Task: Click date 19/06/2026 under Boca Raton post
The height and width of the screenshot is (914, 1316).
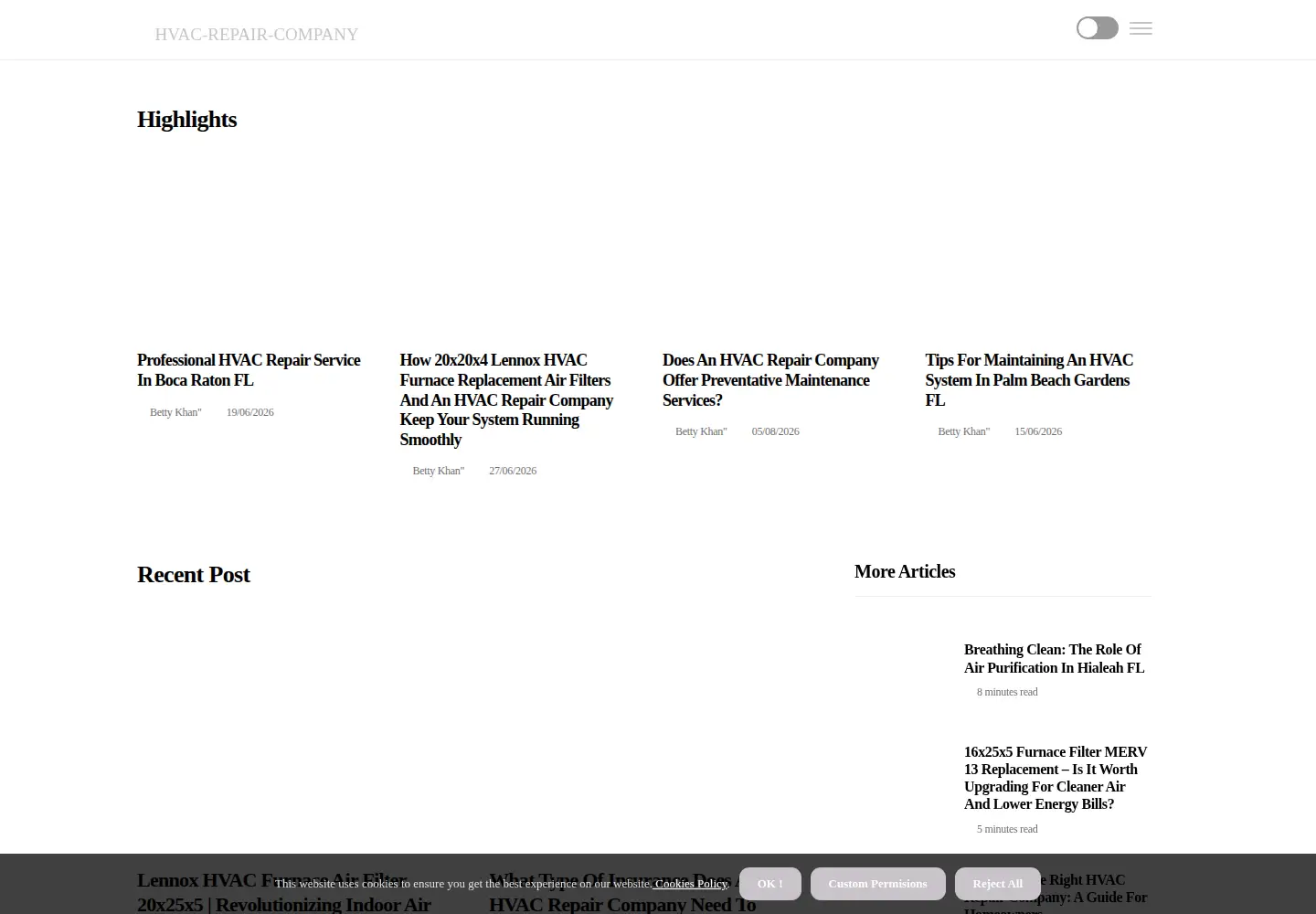Action: coord(249,412)
